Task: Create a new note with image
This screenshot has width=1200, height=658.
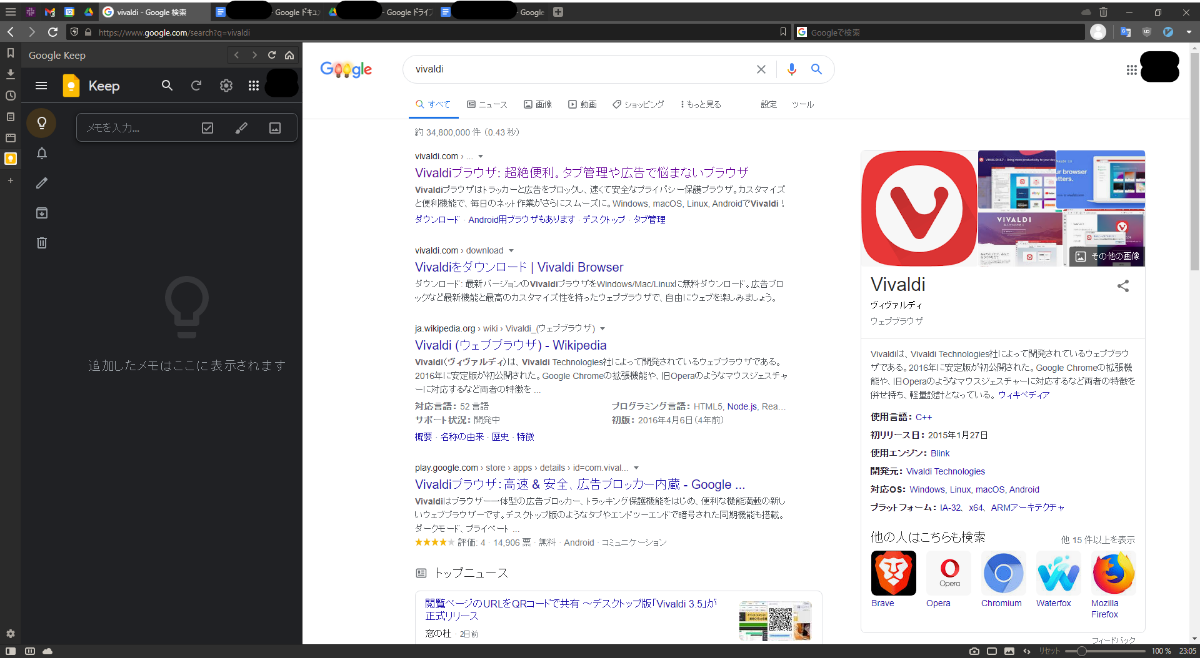Action: (274, 128)
